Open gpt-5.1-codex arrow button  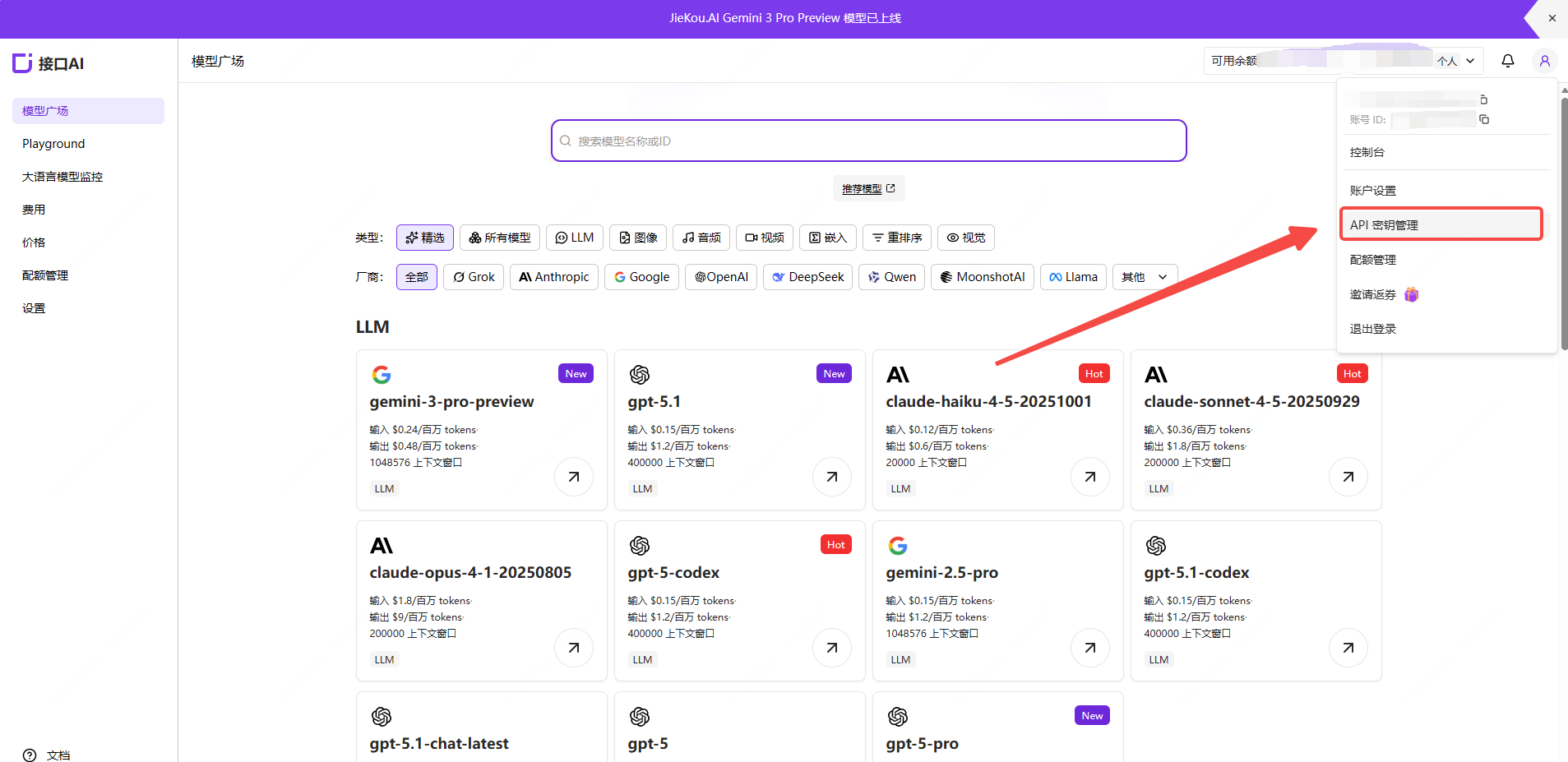coord(1348,648)
